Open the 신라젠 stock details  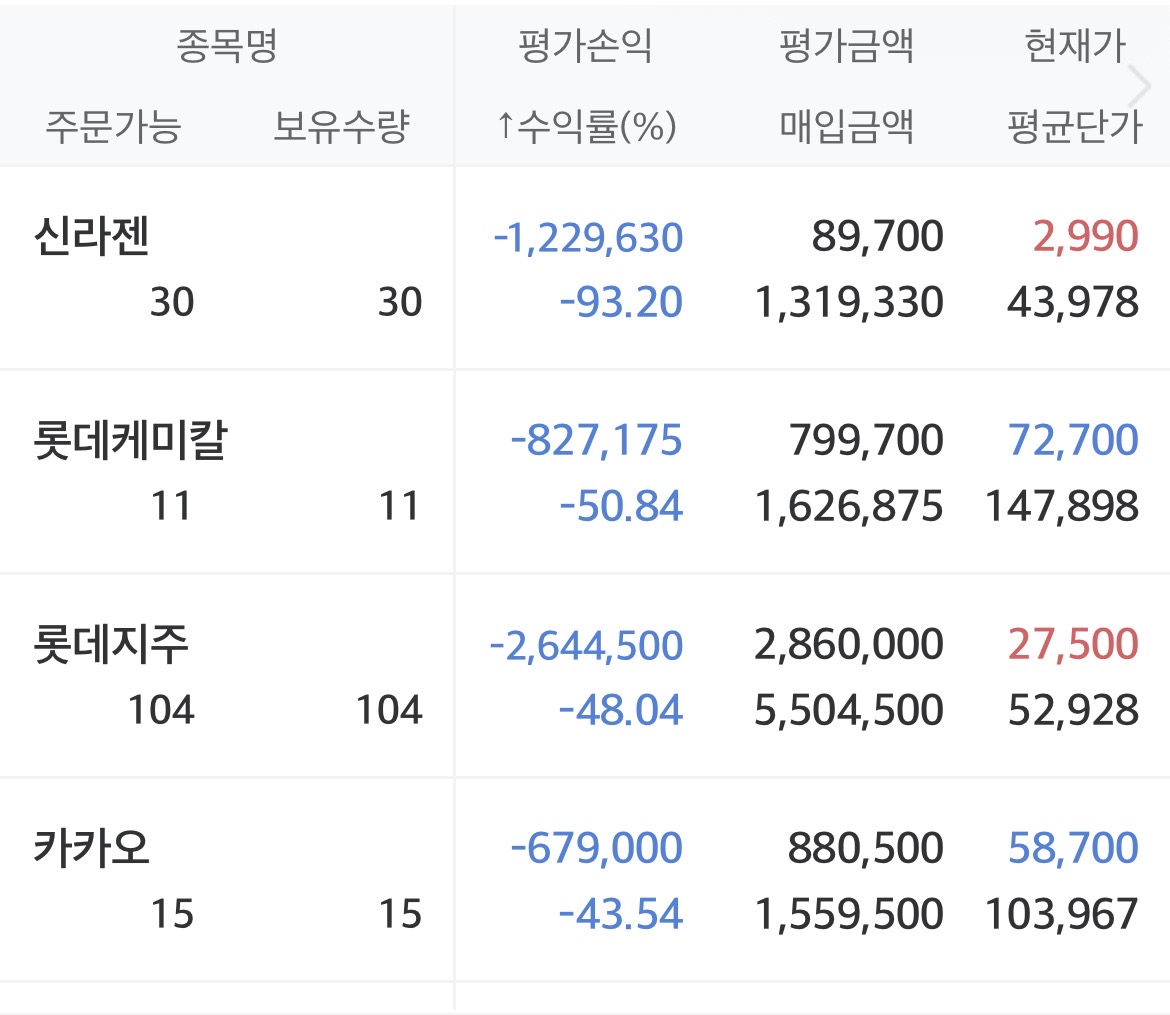[92, 238]
